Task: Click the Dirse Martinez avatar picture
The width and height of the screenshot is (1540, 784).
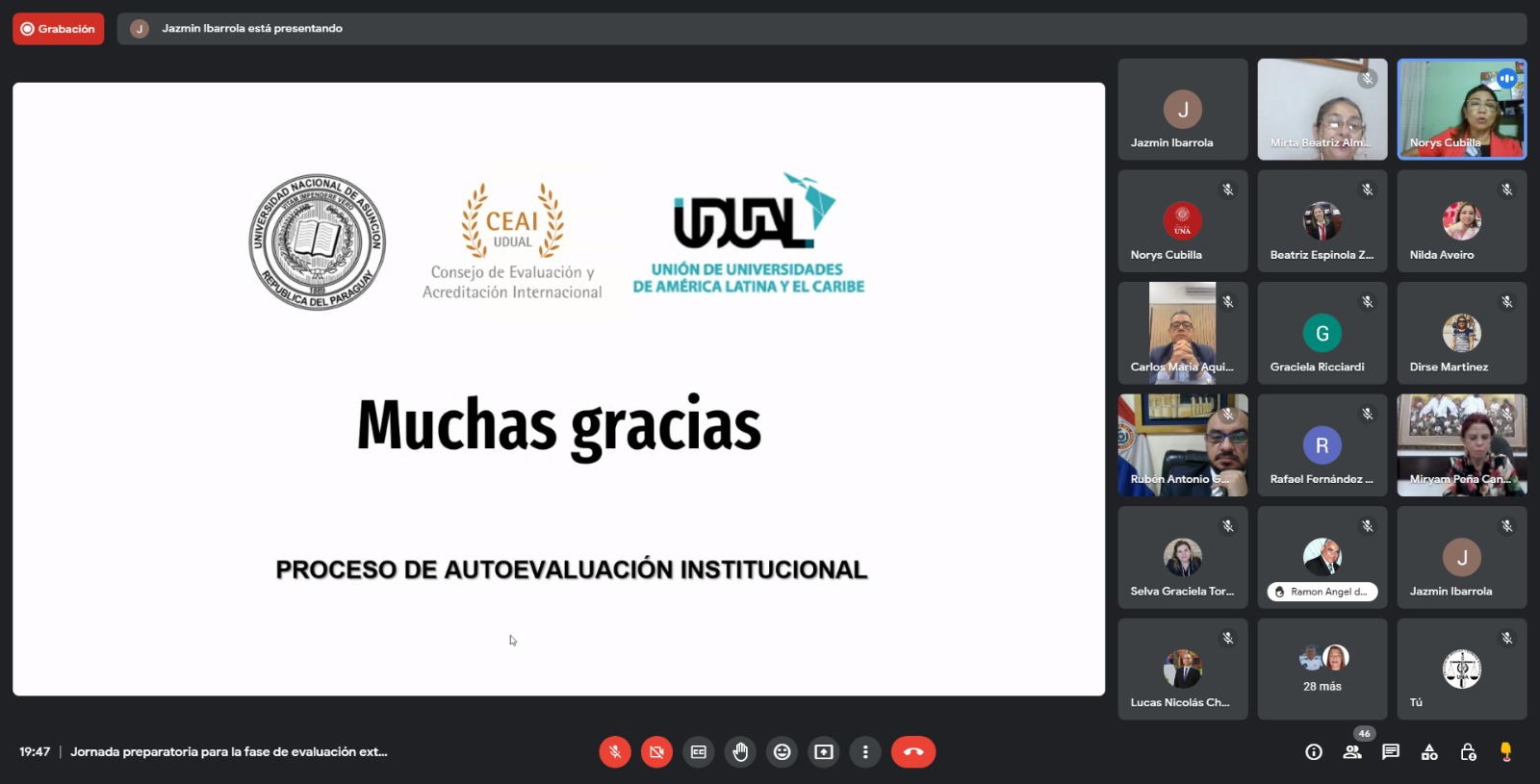Action: pos(1462,333)
